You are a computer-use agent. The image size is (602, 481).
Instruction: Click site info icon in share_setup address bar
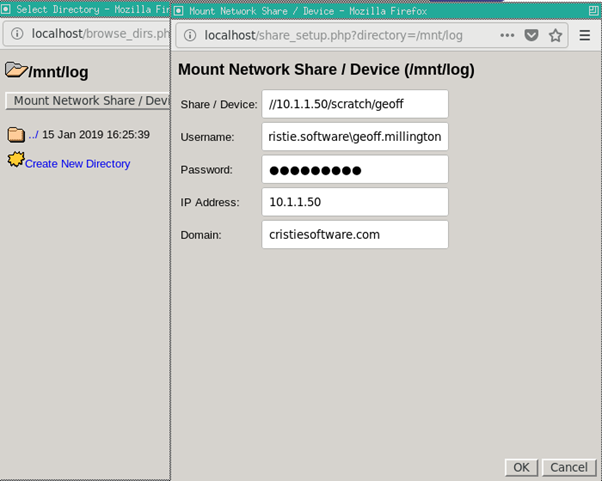click(x=190, y=35)
